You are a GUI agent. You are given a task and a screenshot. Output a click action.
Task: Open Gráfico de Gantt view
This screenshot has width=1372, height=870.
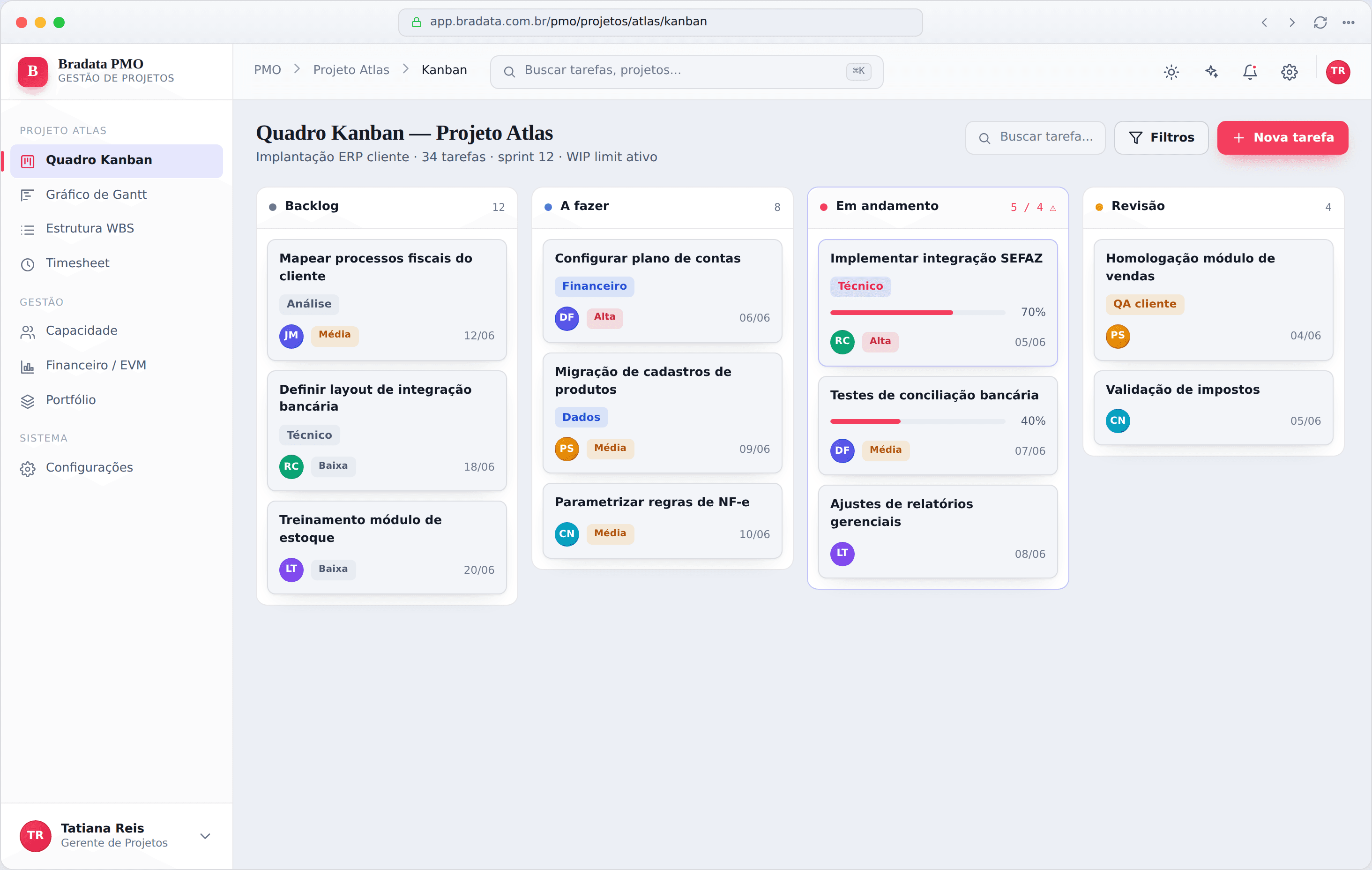coord(116,195)
